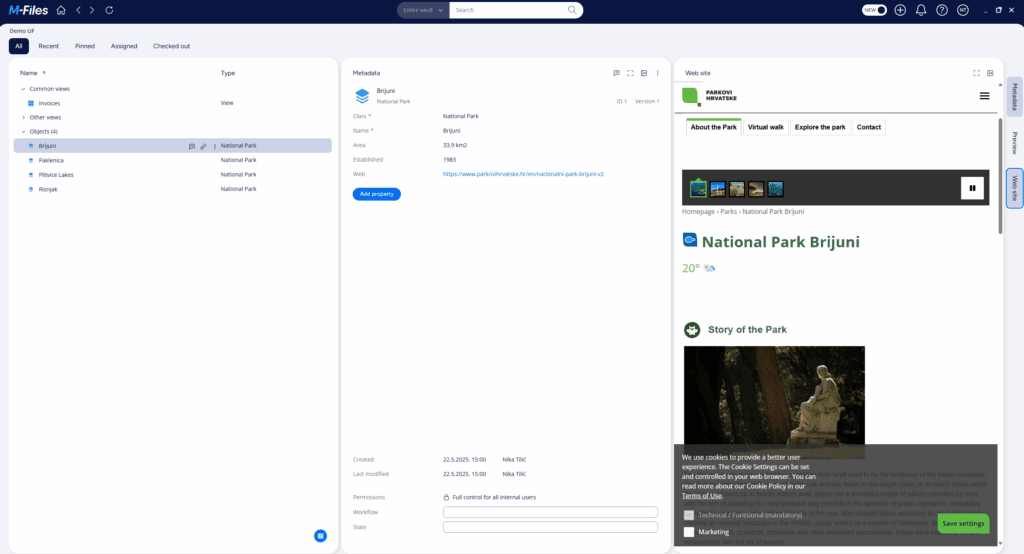1024x554 pixels.
Task: Open comments icon in Metadata panel header
Action: (x=617, y=73)
